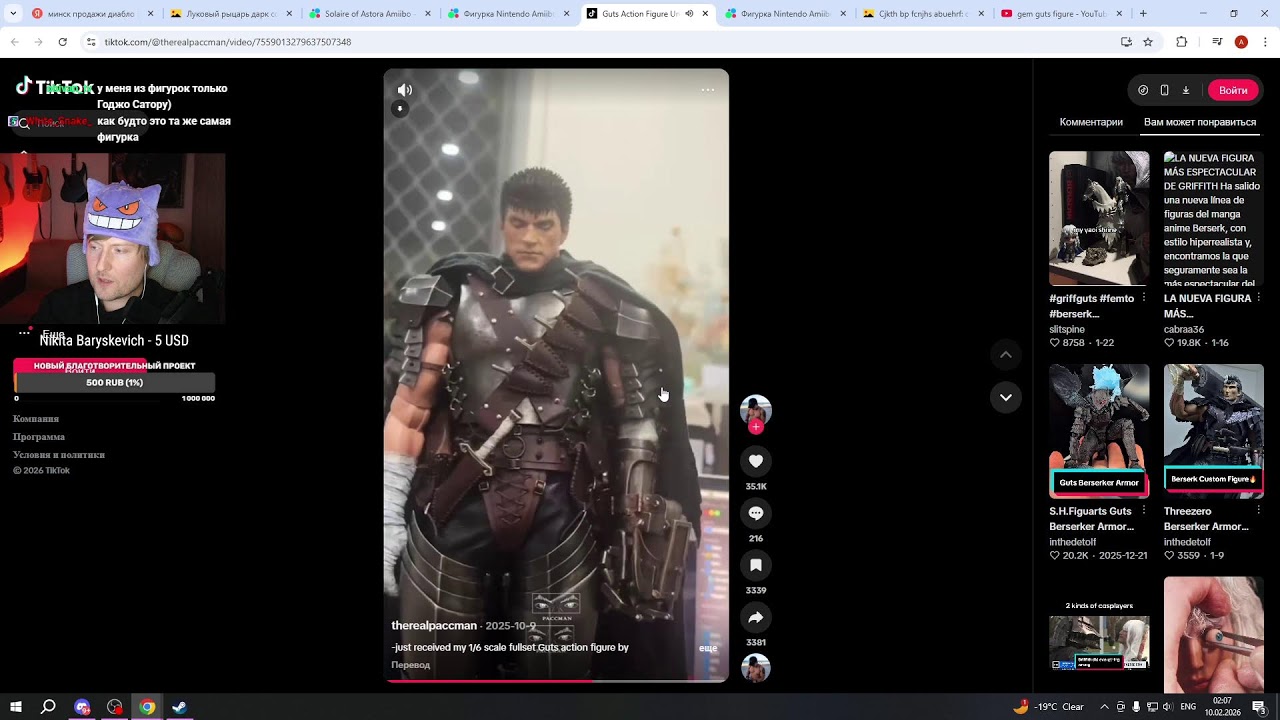Visit the slitspine profile link
The width and height of the screenshot is (1280, 720).
coord(1067,329)
